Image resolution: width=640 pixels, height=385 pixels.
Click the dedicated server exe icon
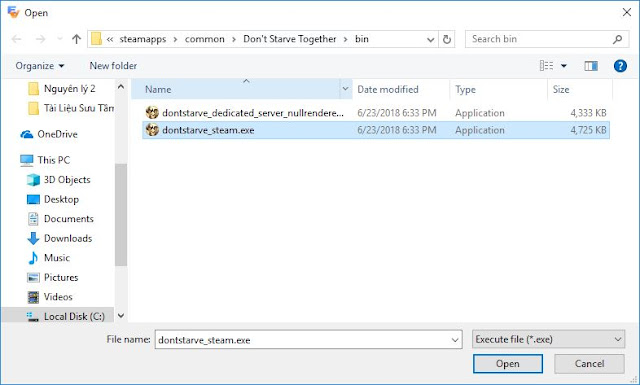pyautogui.click(x=152, y=113)
